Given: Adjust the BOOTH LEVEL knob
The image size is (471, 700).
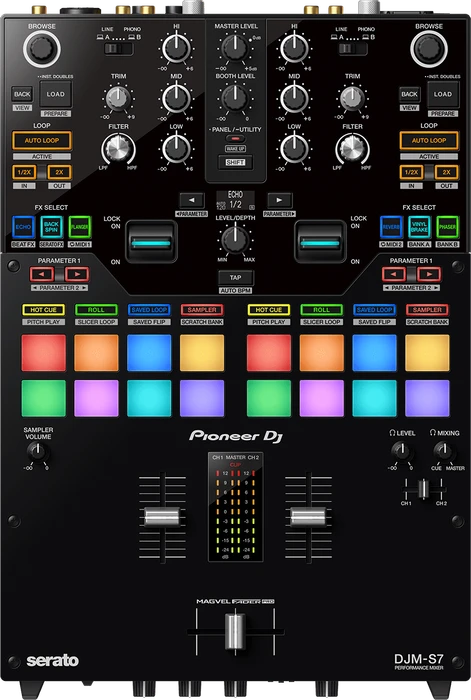Looking at the screenshot, I should [235, 98].
